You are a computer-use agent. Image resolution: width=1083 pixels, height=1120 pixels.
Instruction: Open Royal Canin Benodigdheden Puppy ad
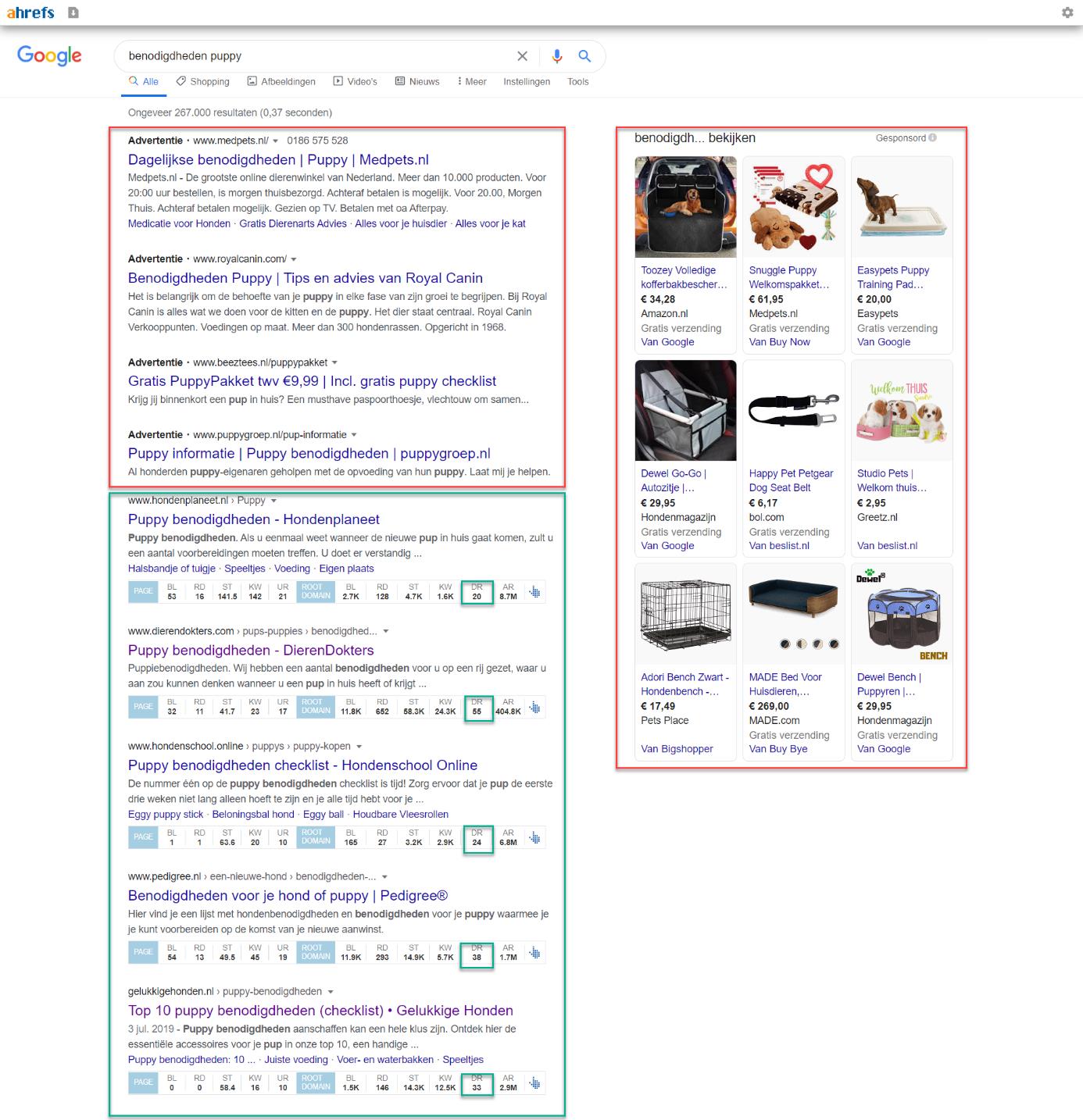[x=306, y=278]
